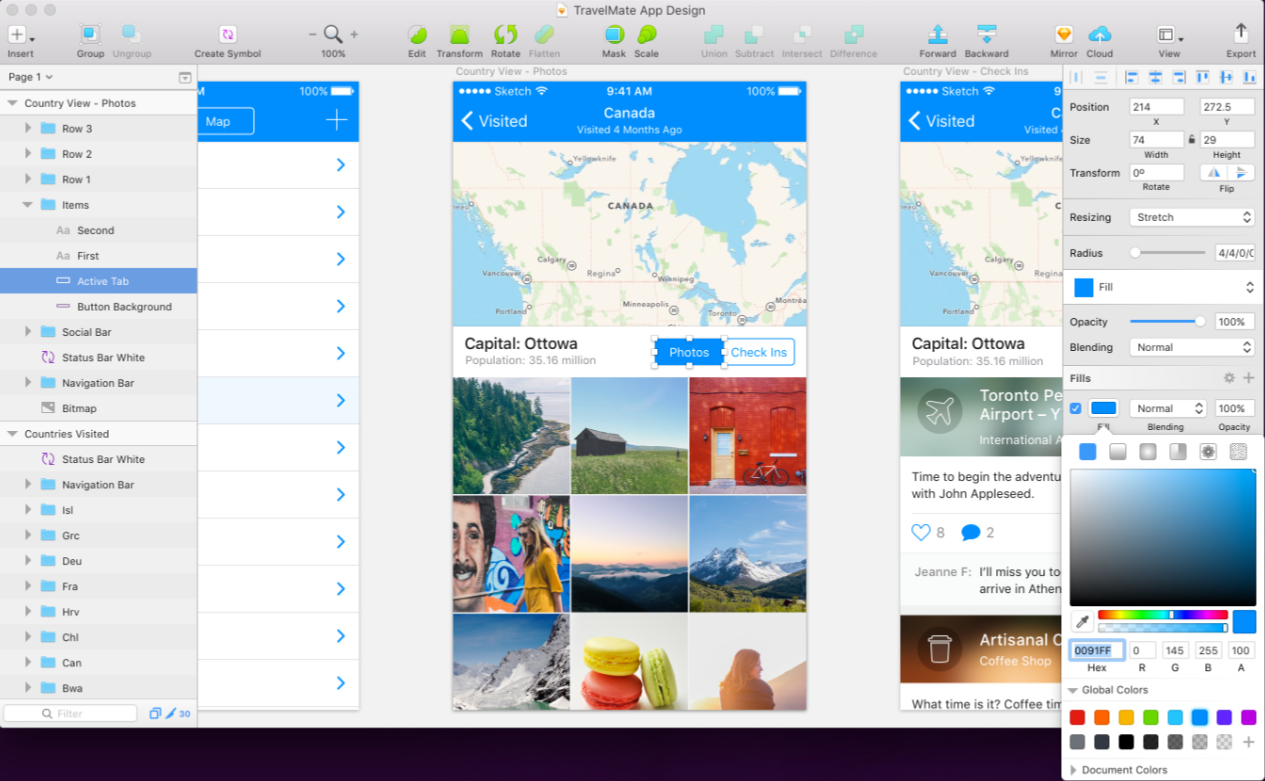Align the layer to the right edge

click(1179, 77)
